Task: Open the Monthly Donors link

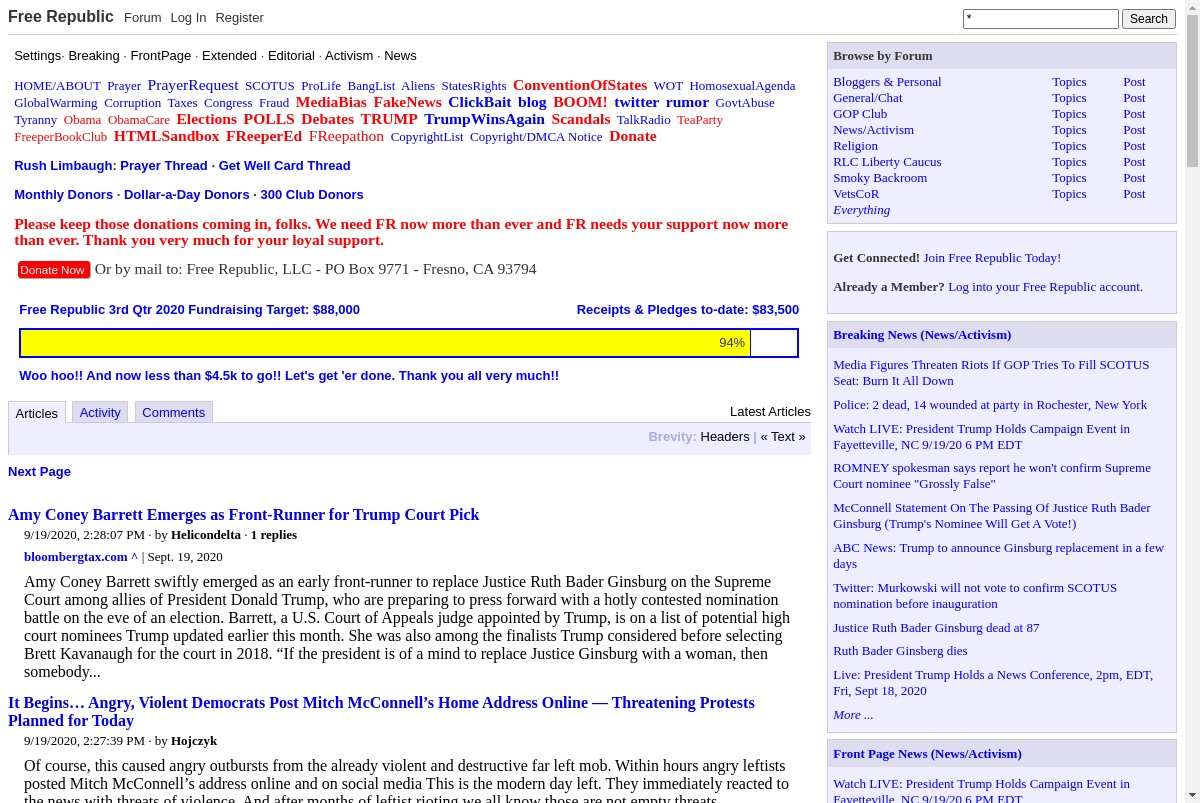Action: point(63,195)
